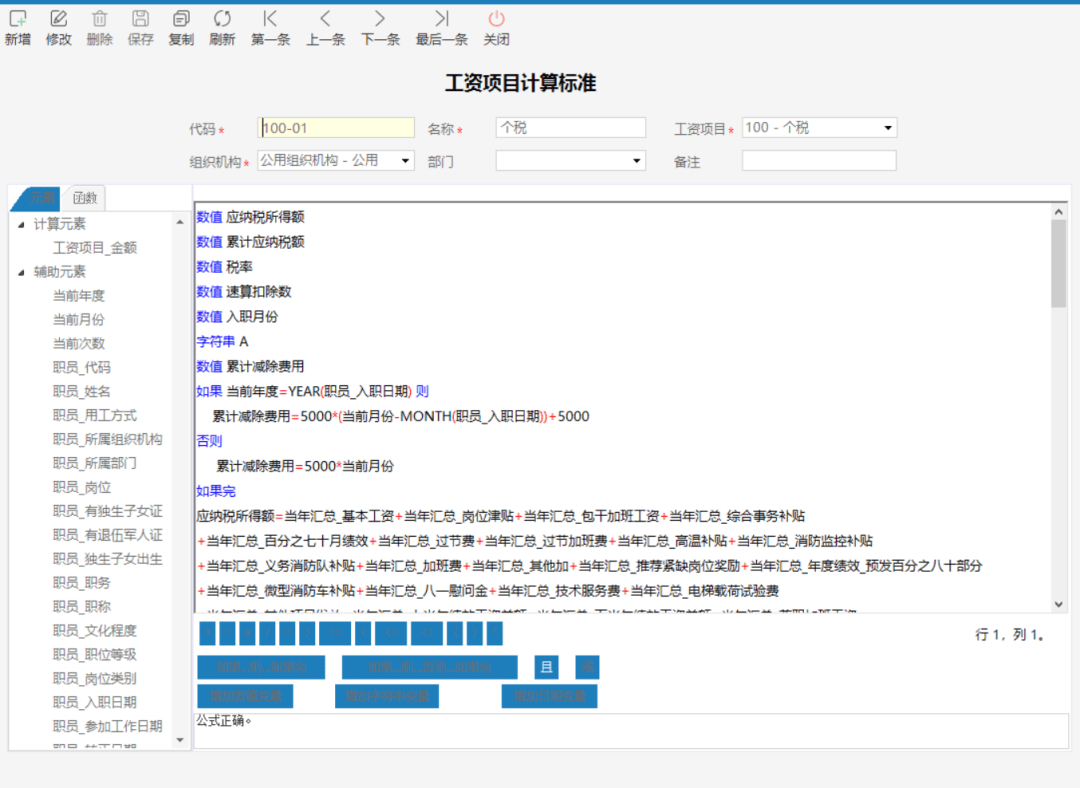1080x788 pixels.
Task: Collapse the 计算元素 tree node
Action: 21,225
